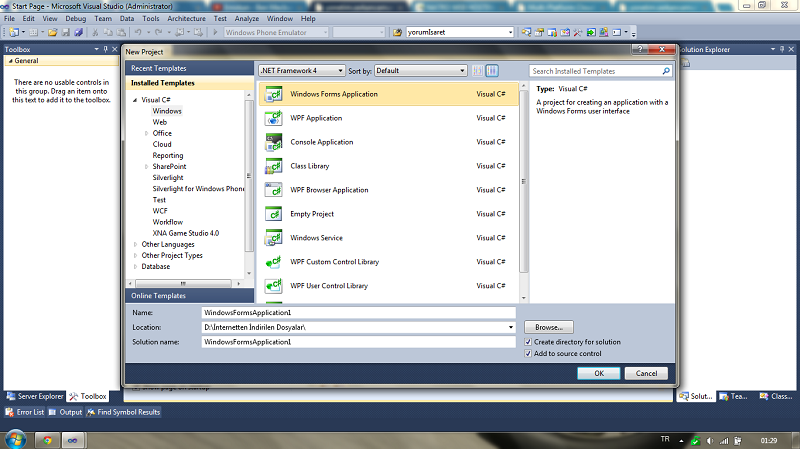Select the Windows Service template
The image size is (800, 449).
pyautogui.click(x=388, y=238)
